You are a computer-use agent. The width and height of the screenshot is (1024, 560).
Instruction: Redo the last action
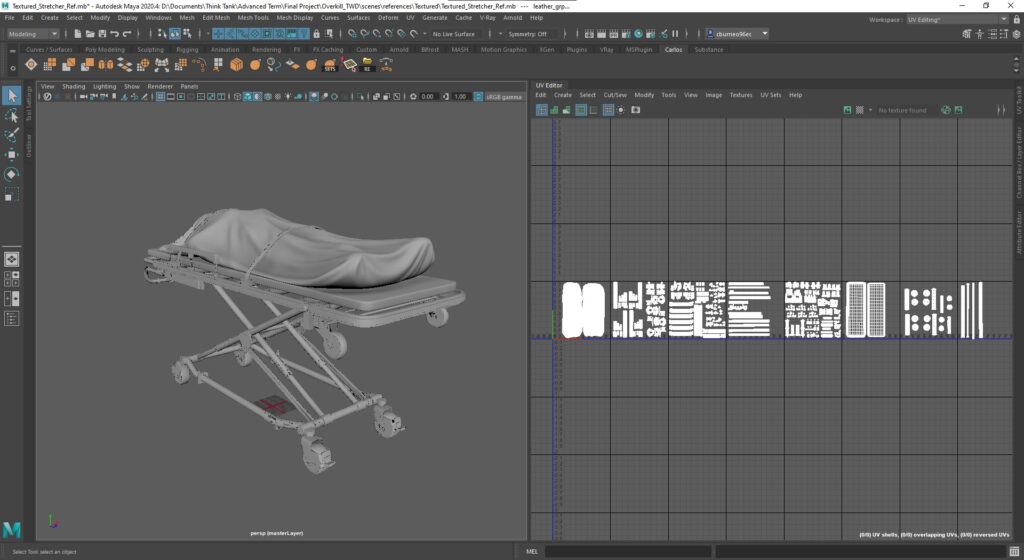[x=127, y=34]
